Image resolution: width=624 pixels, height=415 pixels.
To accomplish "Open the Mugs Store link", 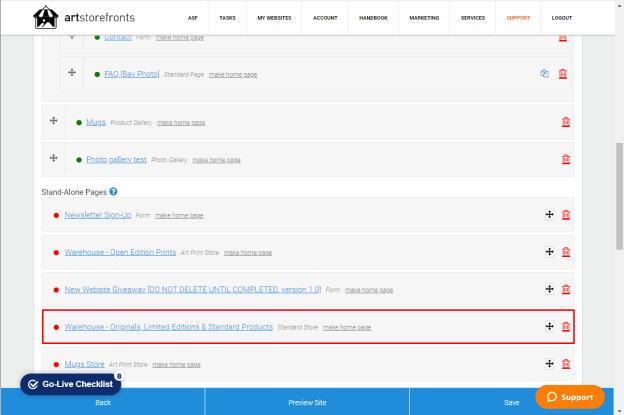I will [x=84, y=364].
